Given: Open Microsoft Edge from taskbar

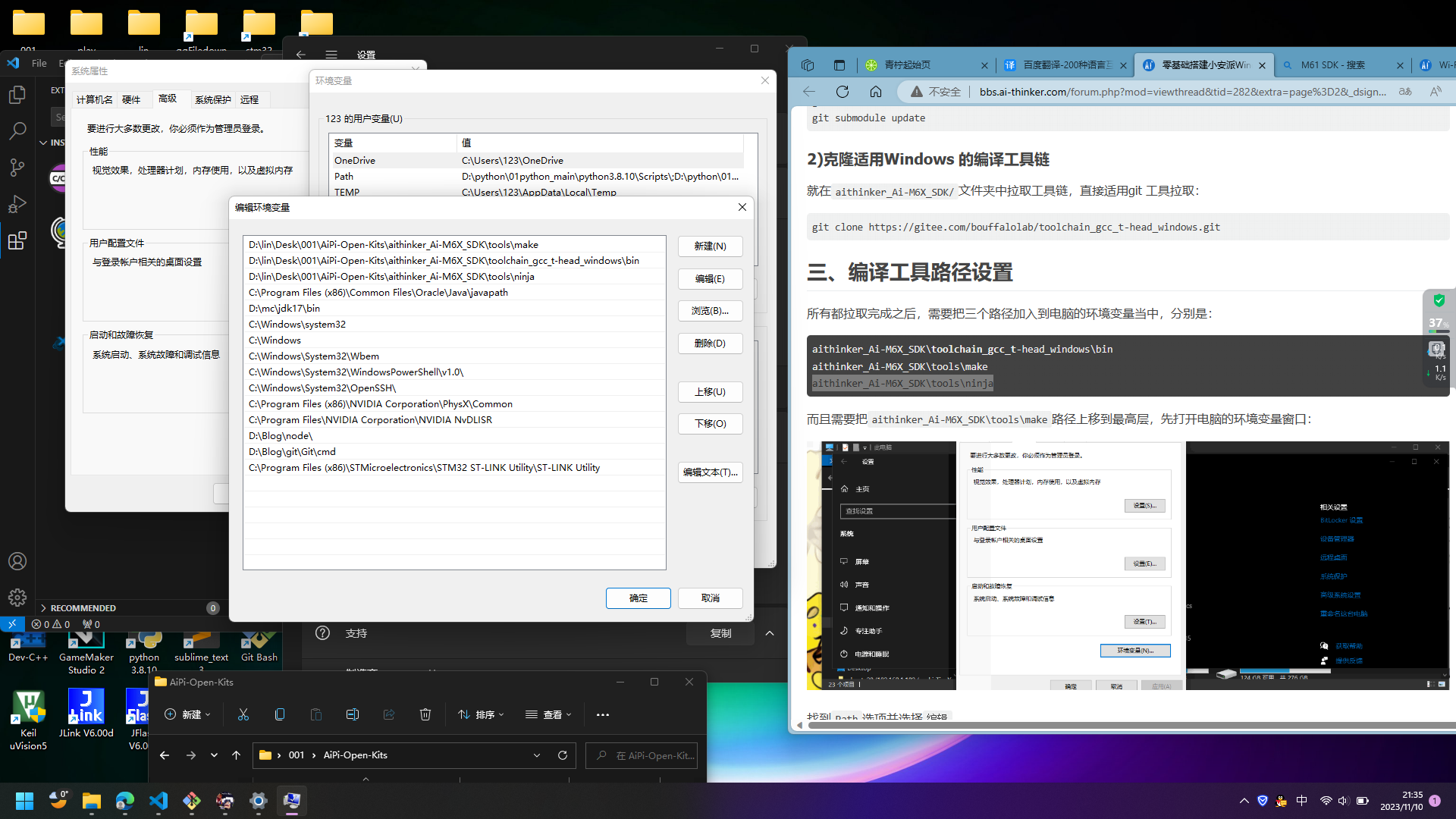Looking at the screenshot, I should tap(125, 801).
